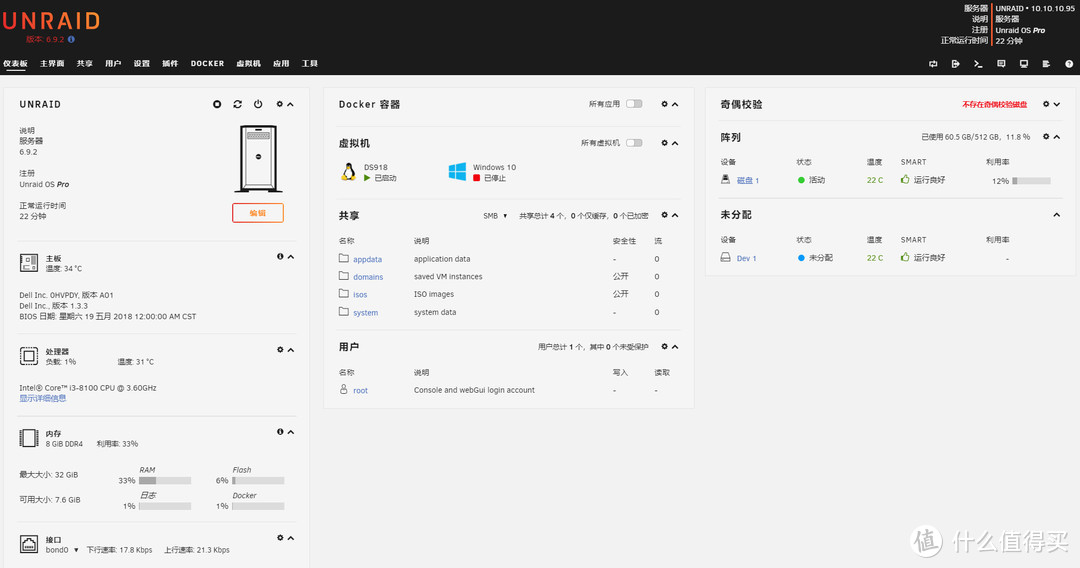Click the help question-mark icon in top bar

pyautogui.click(x=1069, y=63)
